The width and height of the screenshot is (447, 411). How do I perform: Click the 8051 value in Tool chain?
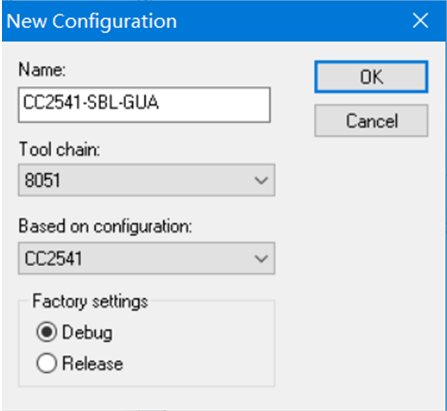tap(42, 180)
